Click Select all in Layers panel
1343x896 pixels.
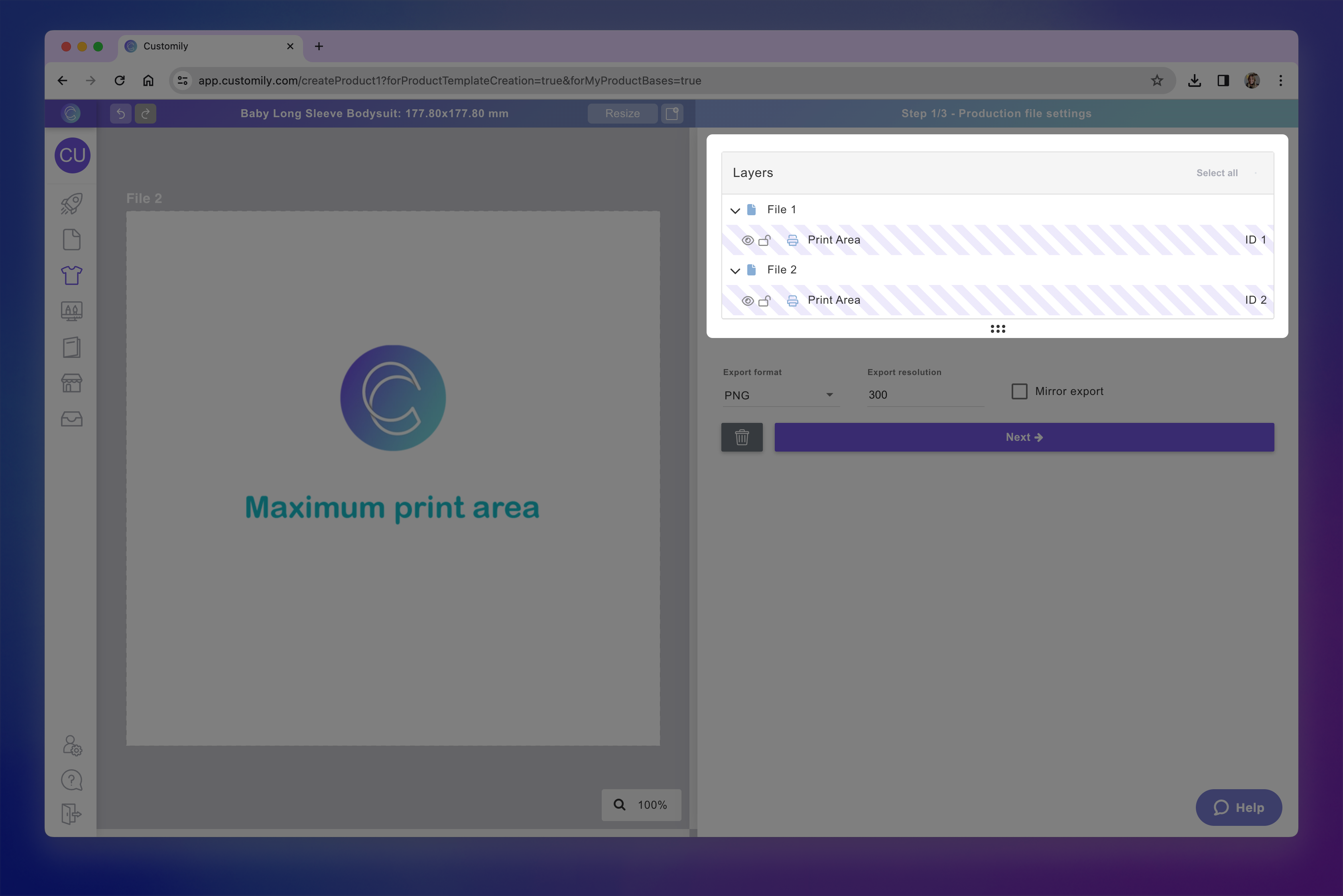tap(1217, 173)
